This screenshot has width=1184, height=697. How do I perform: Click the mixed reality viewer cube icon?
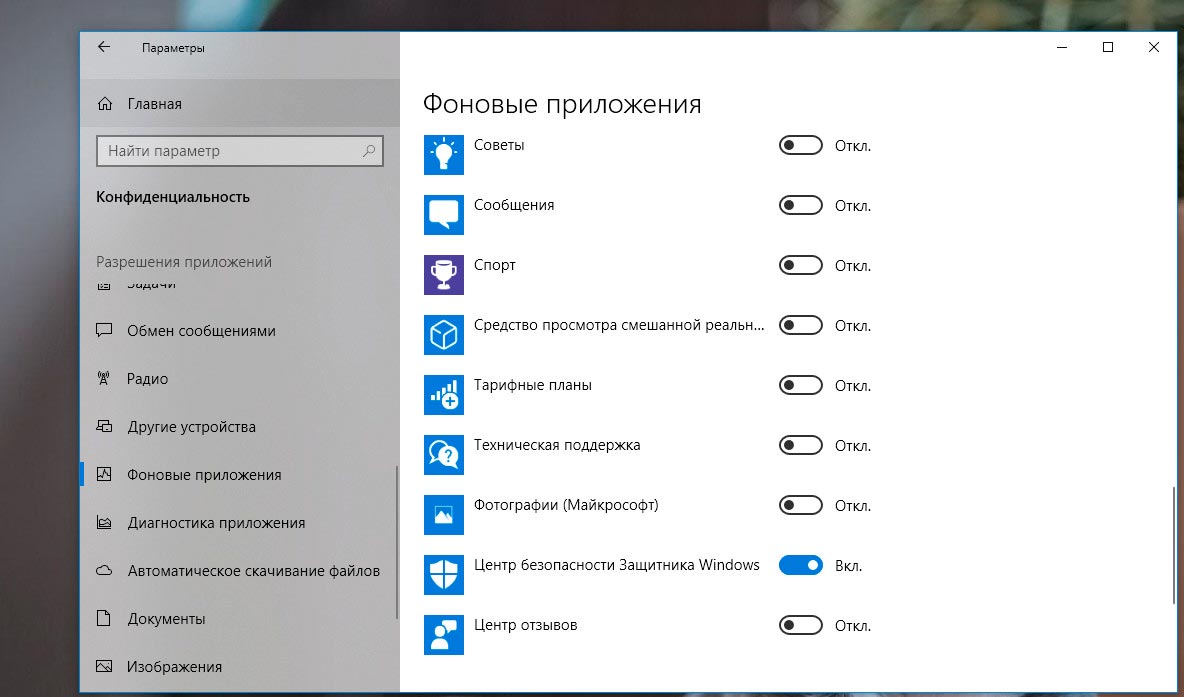444,334
